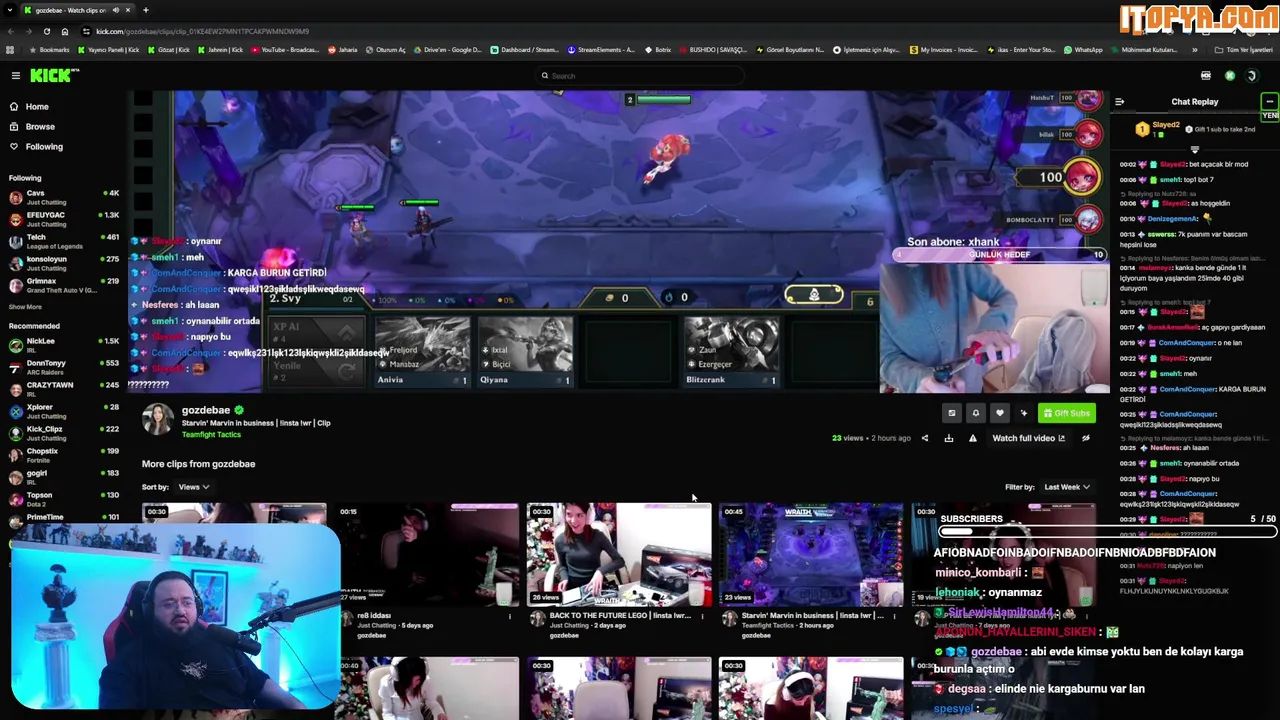Screen dimensions: 1280x720
Task: Open the KICK store icon in top bar
Action: (x=1205, y=76)
